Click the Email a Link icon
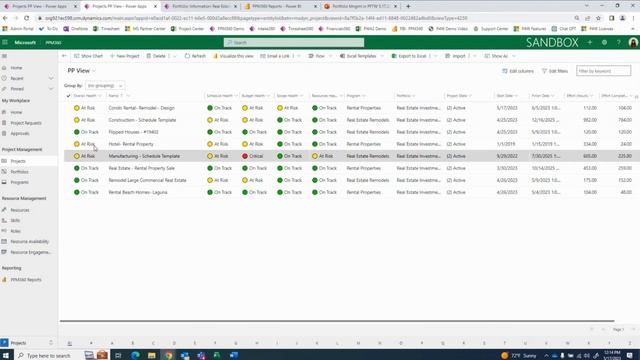Viewport: 640px width, 360px height. [x=262, y=56]
